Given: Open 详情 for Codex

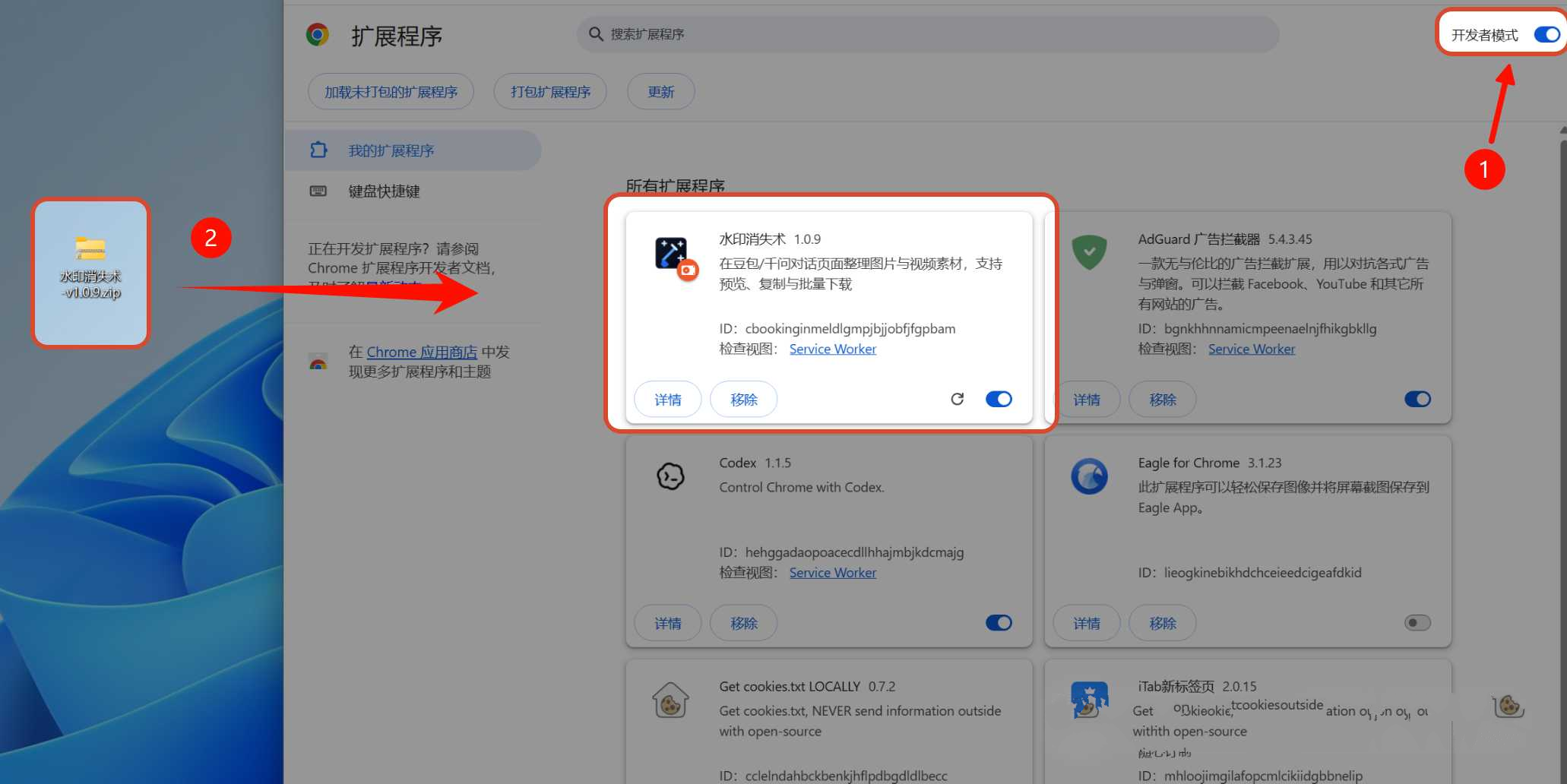Looking at the screenshot, I should point(667,623).
